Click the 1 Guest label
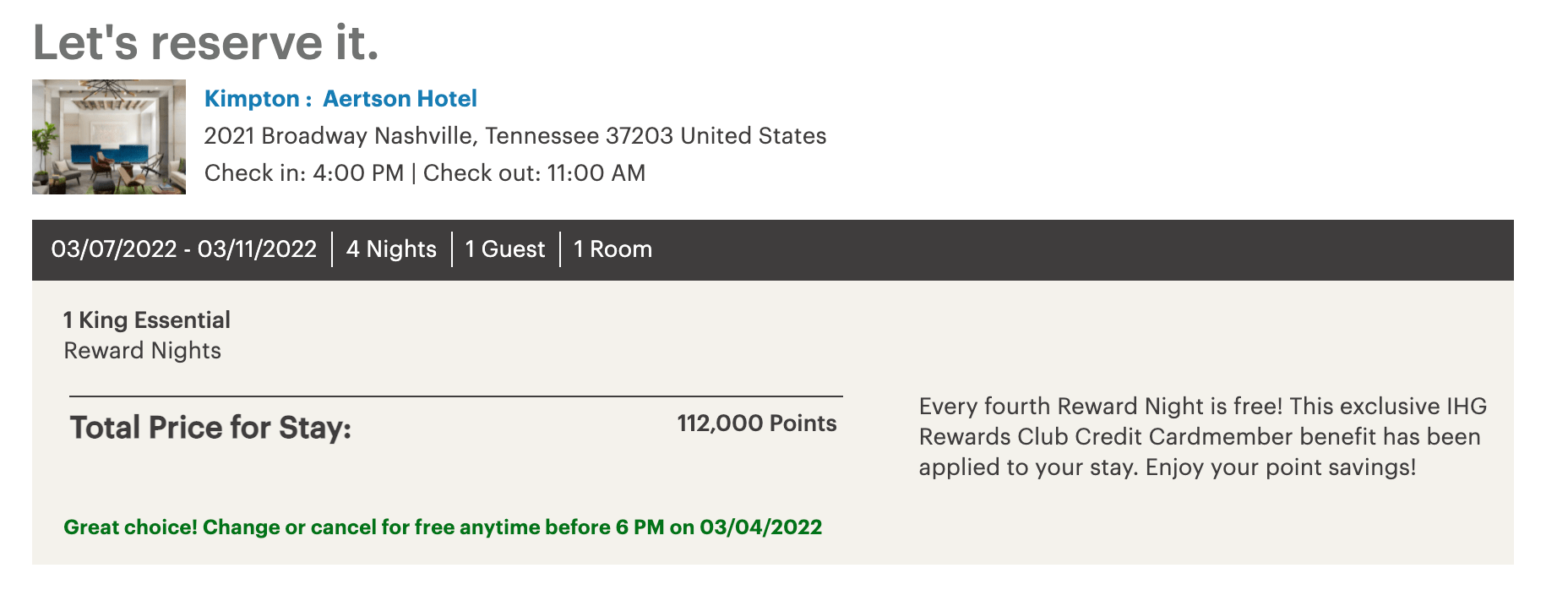The height and width of the screenshot is (590, 1568). [504, 249]
